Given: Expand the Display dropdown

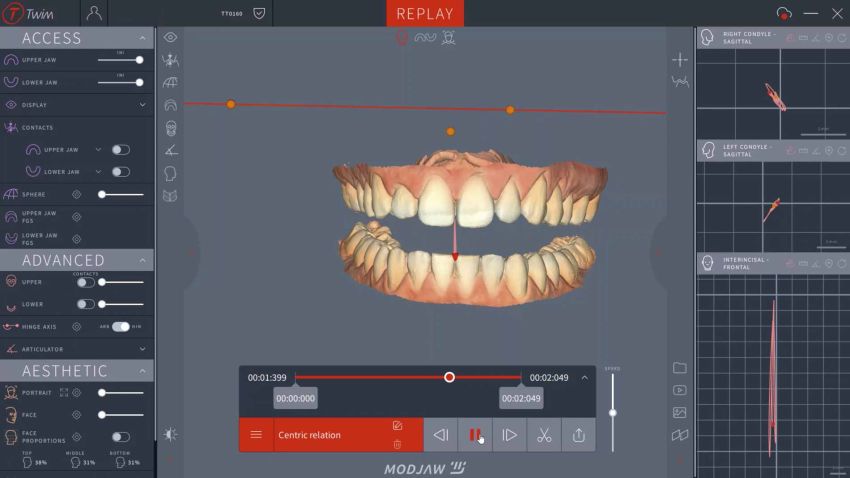Looking at the screenshot, I should tap(143, 105).
